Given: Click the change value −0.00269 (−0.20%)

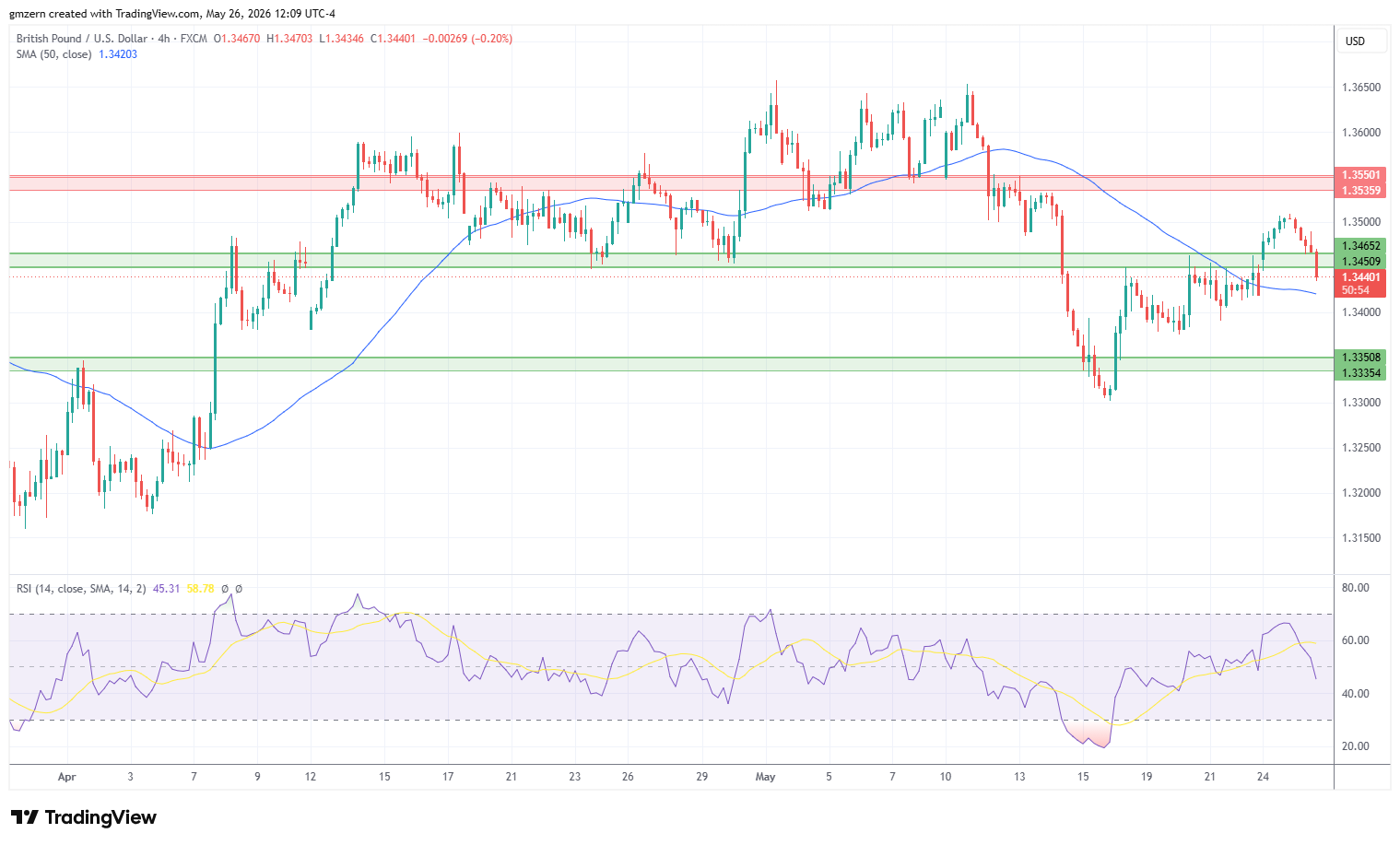Looking at the screenshot, I should click(x=467, y=39).
